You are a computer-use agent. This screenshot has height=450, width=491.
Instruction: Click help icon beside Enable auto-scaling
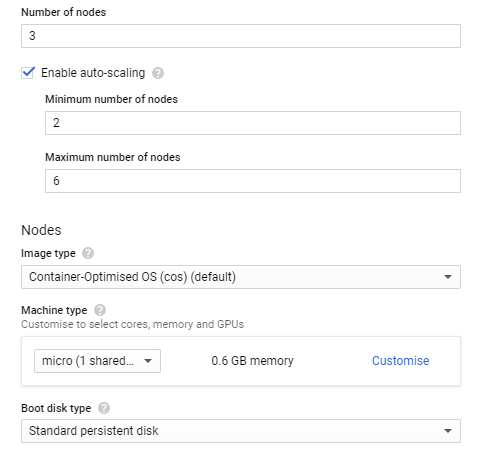click(x=158, y=73)
